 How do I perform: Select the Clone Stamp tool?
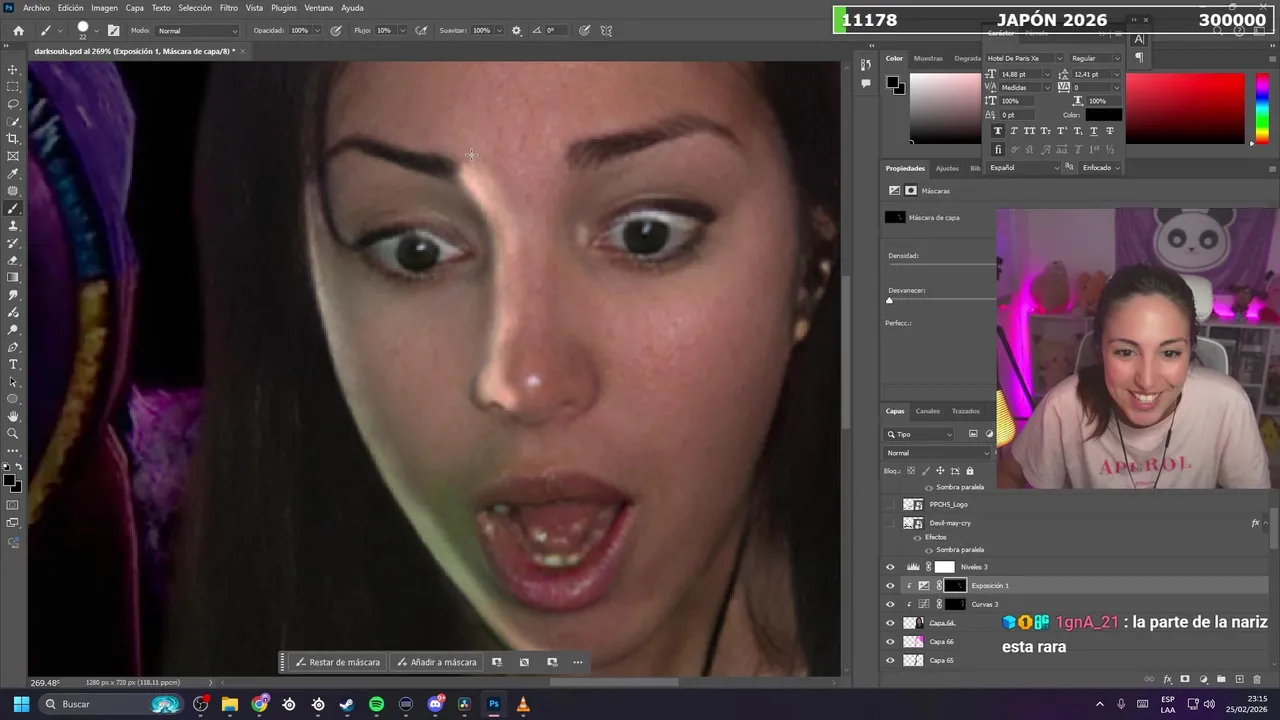pyautogui.click(x=13, y=226)
